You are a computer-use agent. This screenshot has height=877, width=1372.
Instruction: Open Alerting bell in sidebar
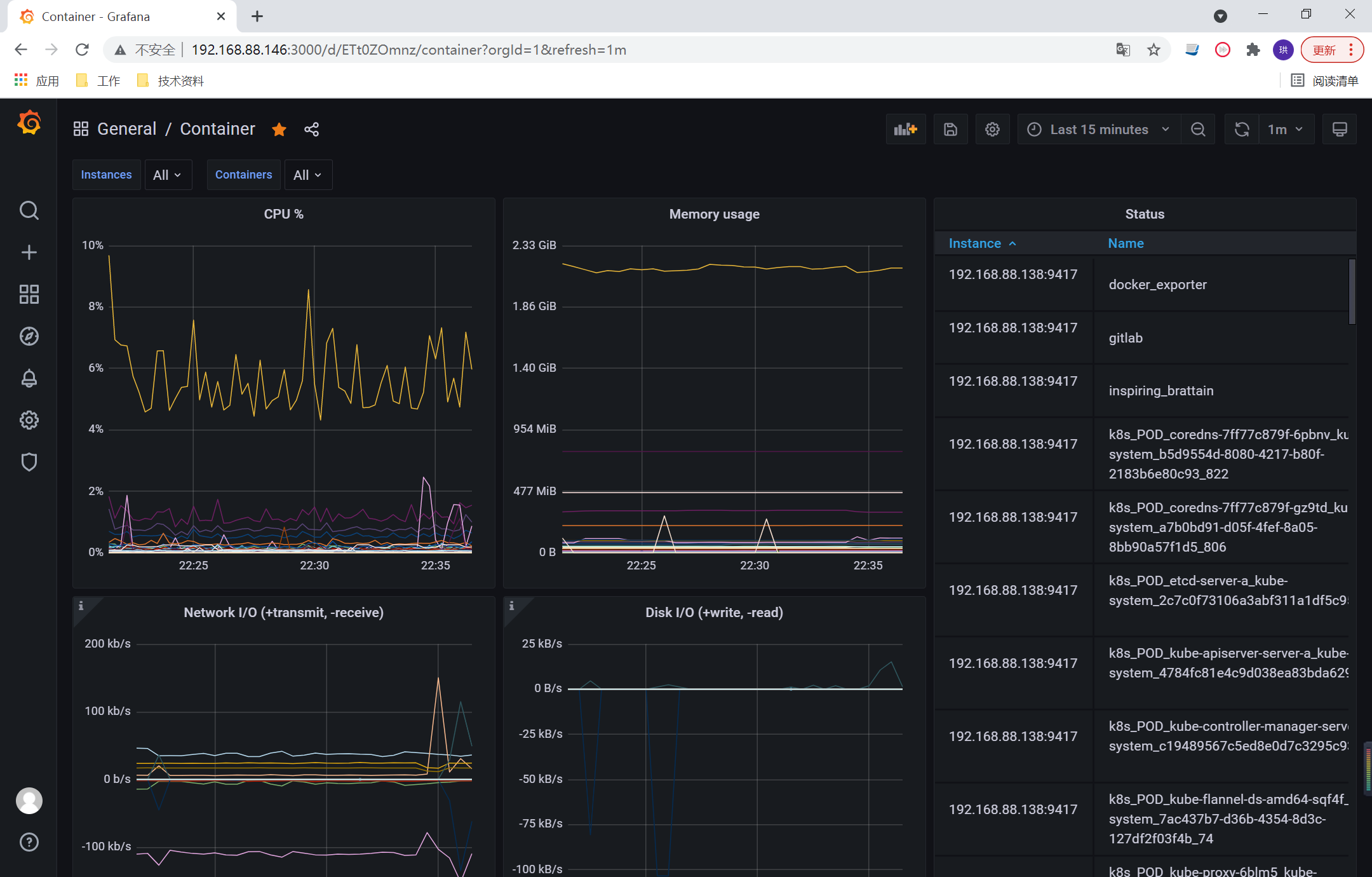point(29,378)
